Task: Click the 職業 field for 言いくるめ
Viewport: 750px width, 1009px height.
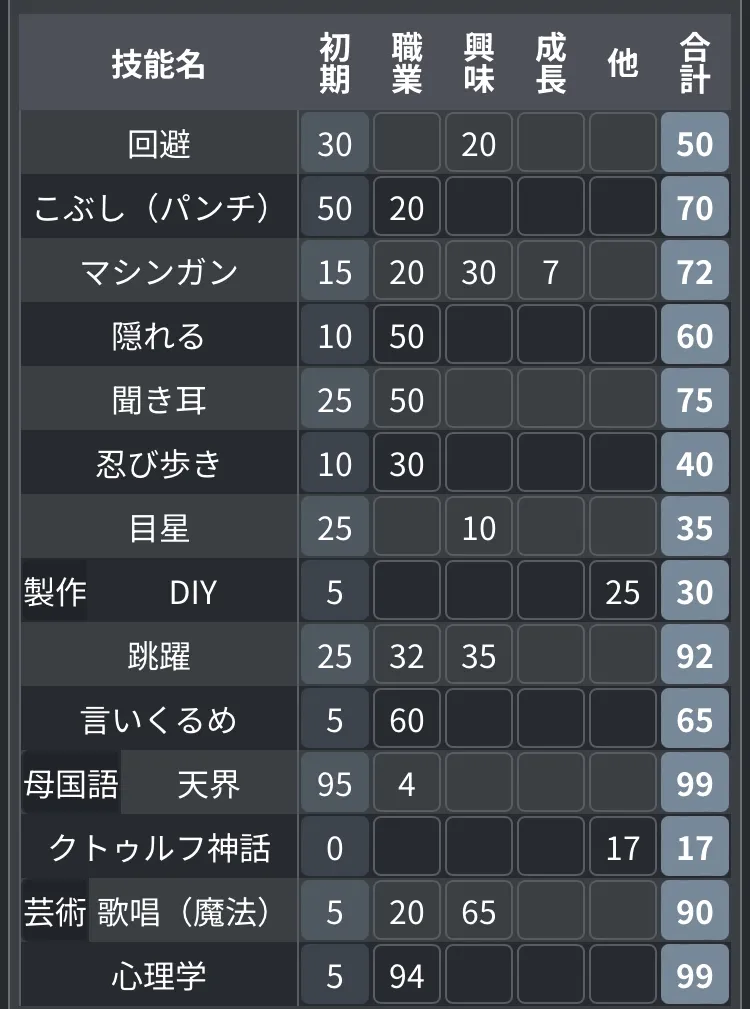Action: (407, 721)
